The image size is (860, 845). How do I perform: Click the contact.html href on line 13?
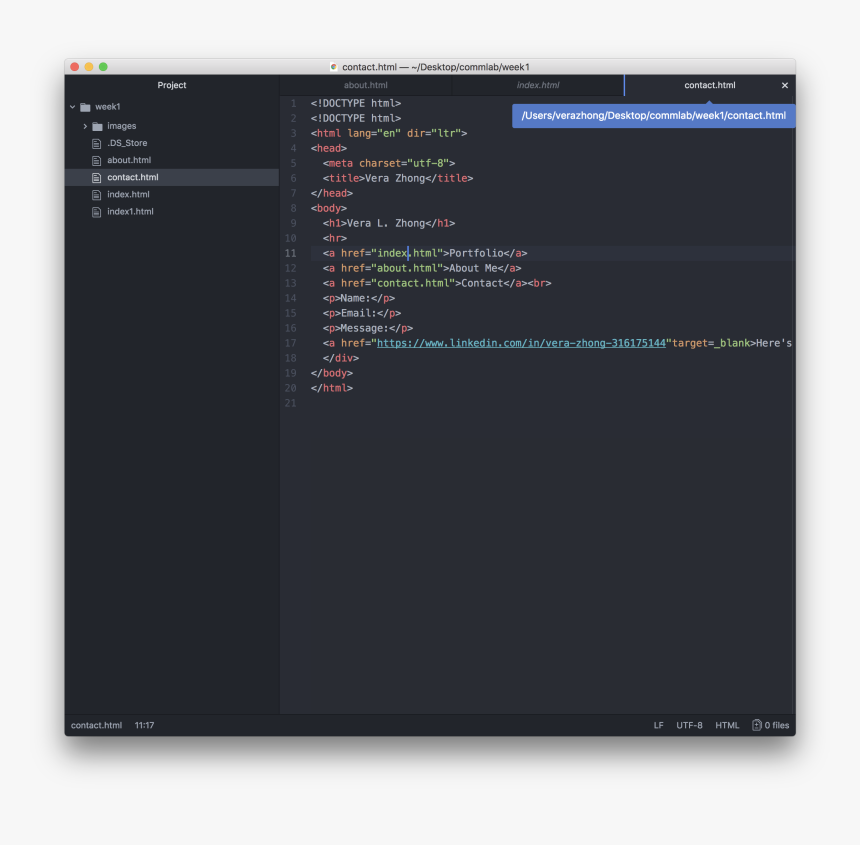(x=413, y=283)
